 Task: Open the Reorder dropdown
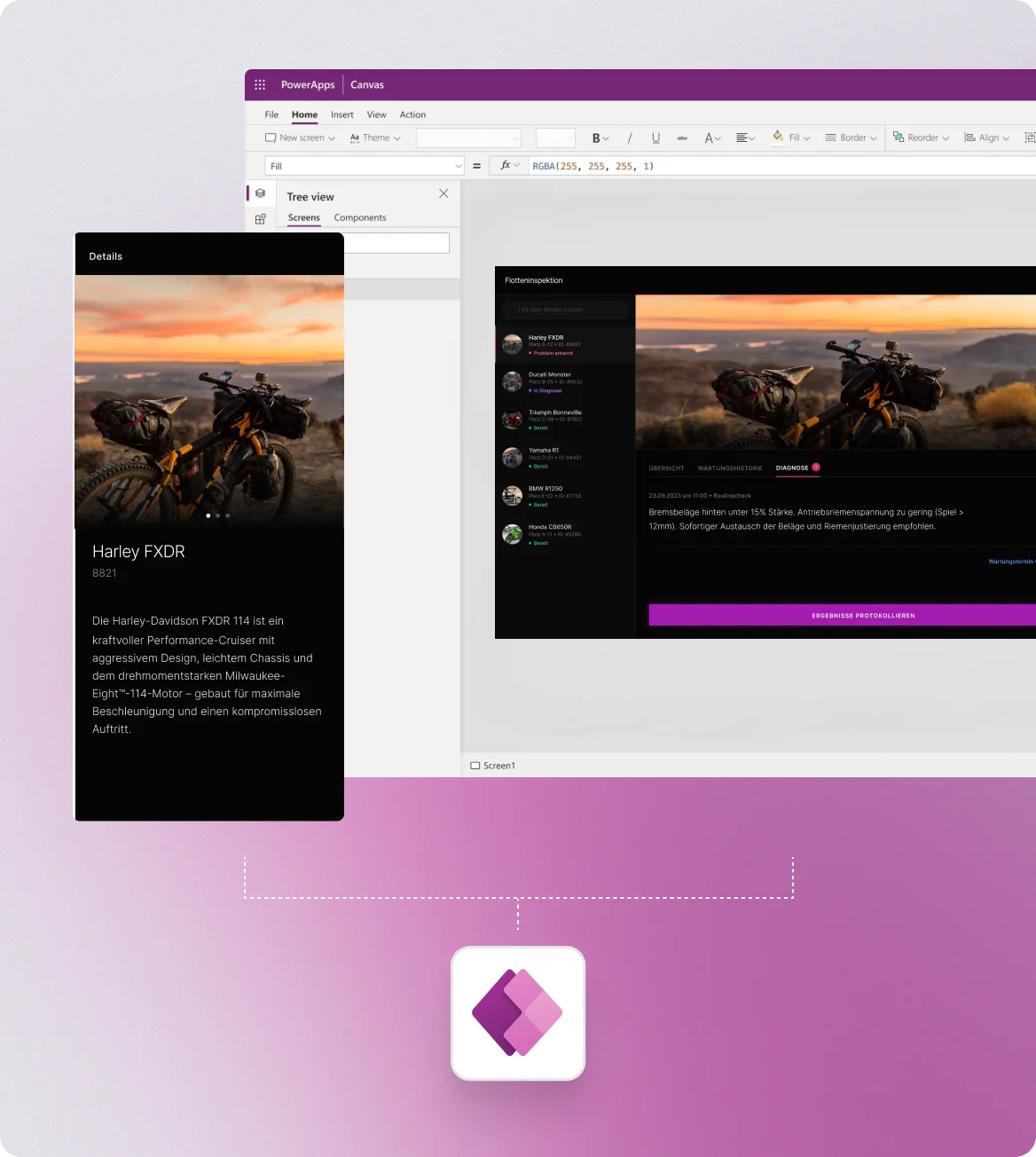921,138
